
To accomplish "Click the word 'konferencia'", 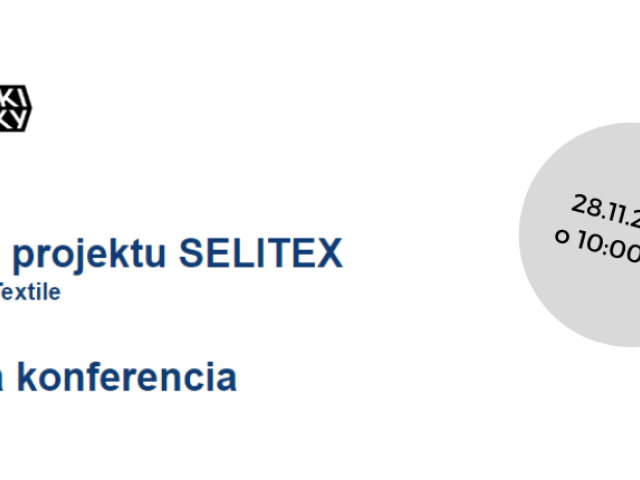I will tap(127, 377).
